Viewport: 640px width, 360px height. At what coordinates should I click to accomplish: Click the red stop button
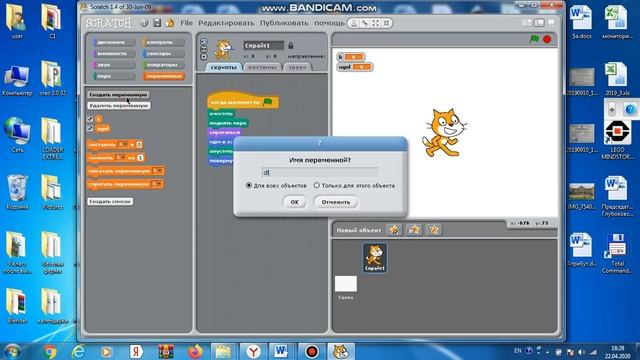pyautogui.click(x=547, y=39)
